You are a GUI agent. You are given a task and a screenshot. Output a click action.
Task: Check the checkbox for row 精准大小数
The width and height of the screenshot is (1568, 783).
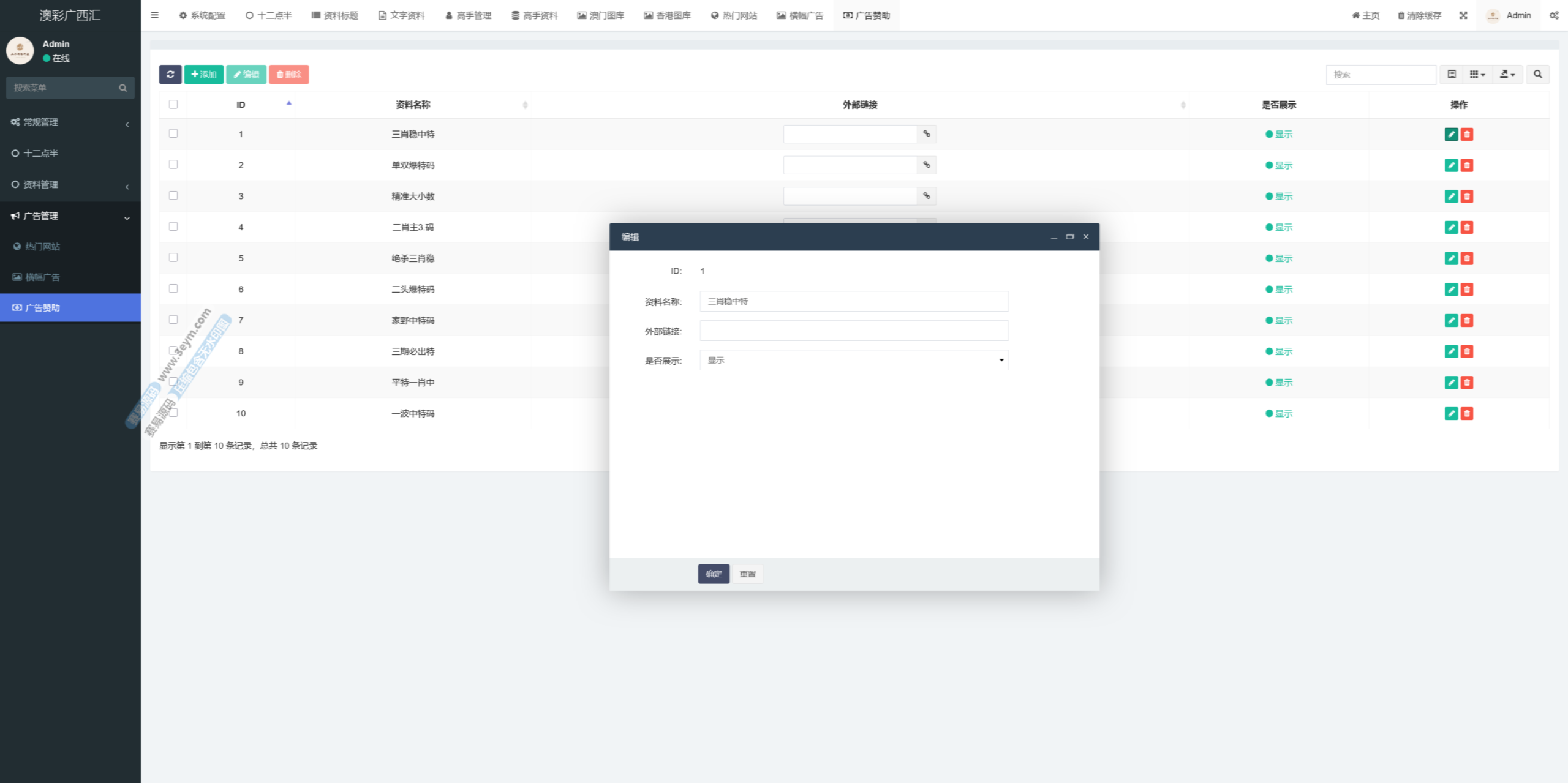click(173, 195)
